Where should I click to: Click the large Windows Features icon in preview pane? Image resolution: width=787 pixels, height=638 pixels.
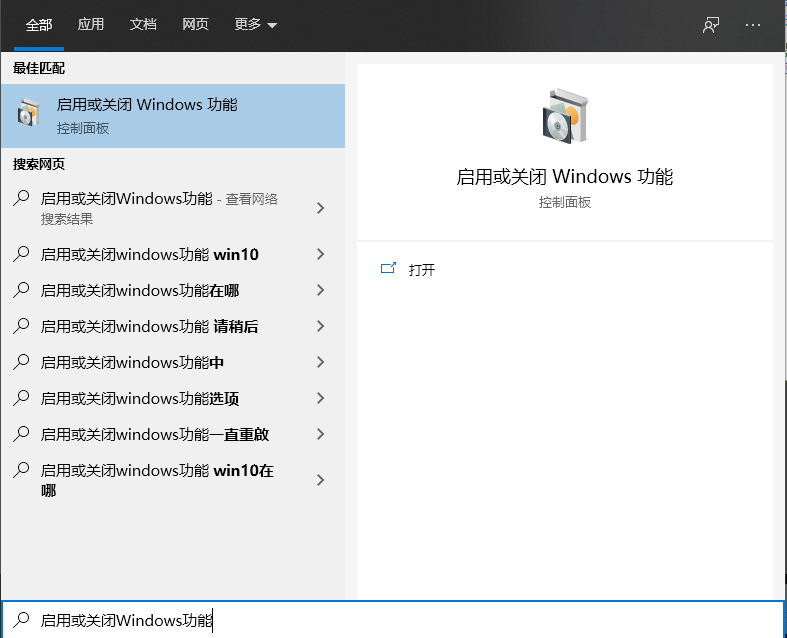click(564, 115)
